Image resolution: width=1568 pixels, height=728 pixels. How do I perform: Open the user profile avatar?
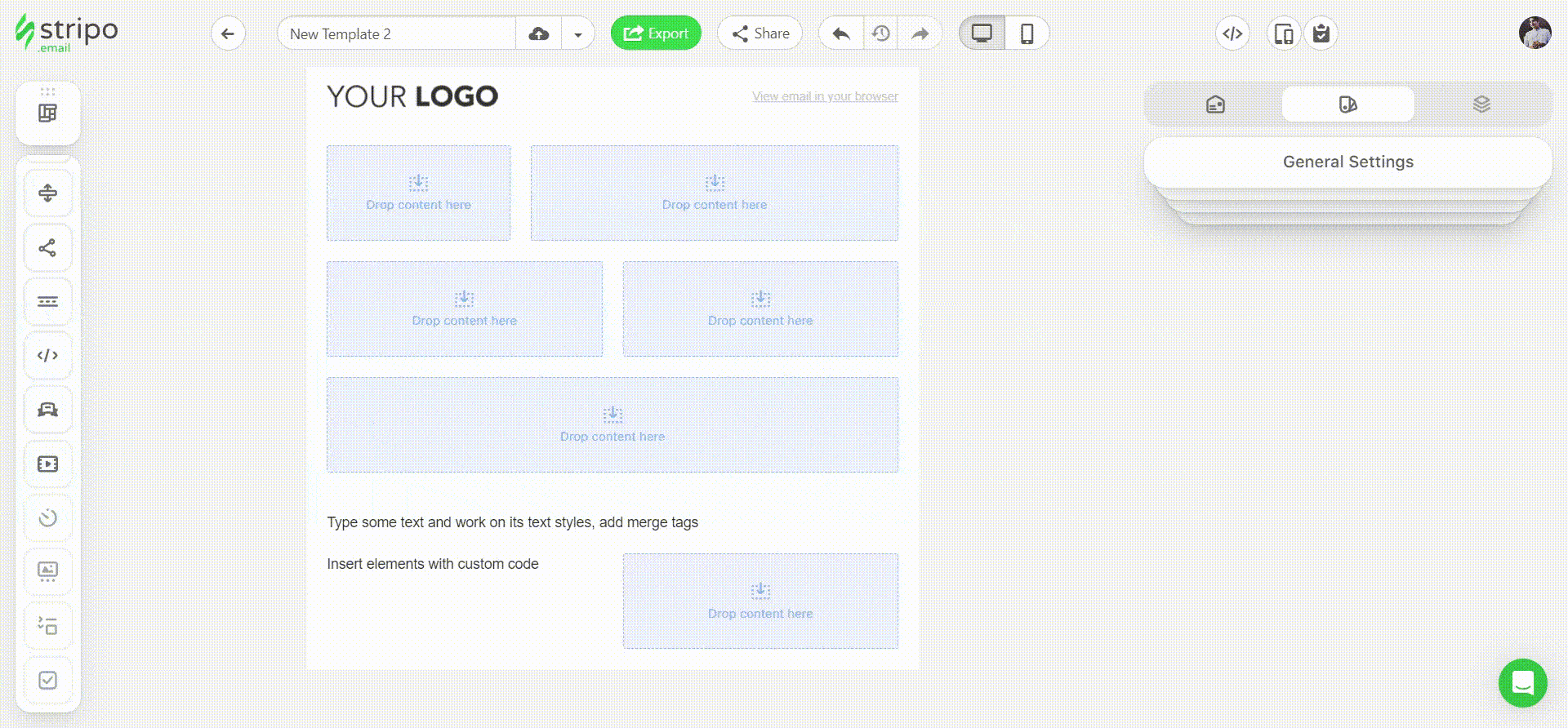[x=1535, y=33]
